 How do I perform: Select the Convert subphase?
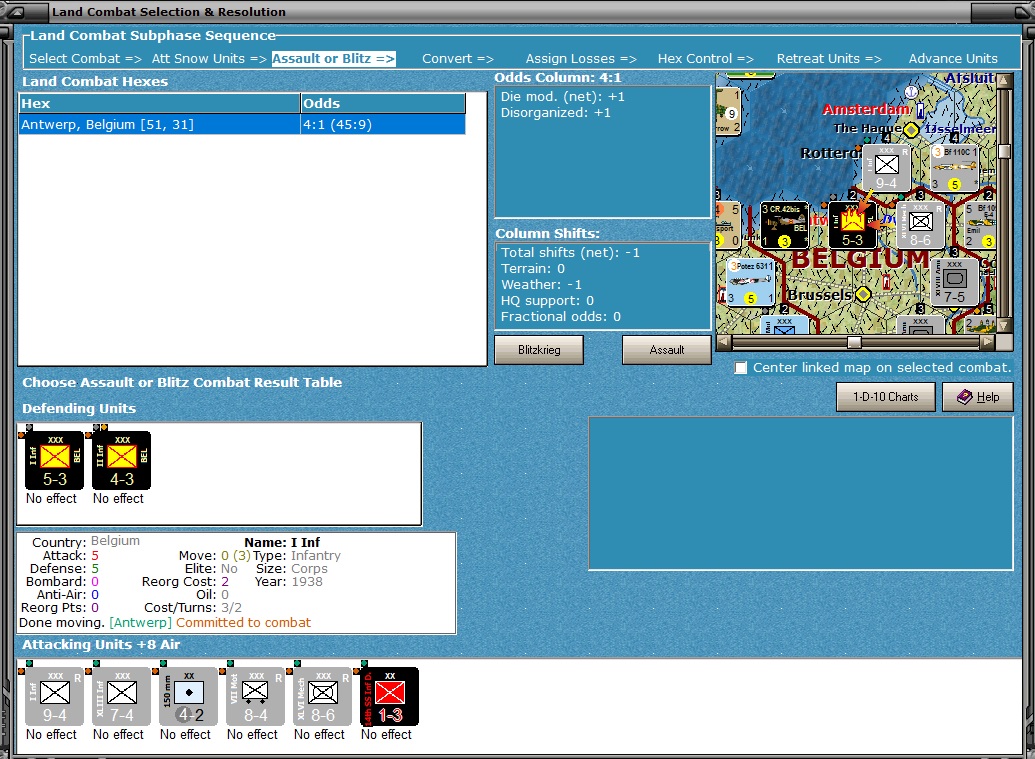[x=457, y=58]
